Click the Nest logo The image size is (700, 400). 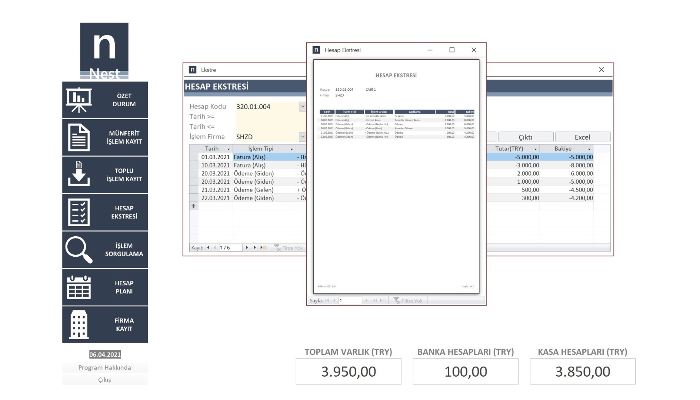click(104, 51)
